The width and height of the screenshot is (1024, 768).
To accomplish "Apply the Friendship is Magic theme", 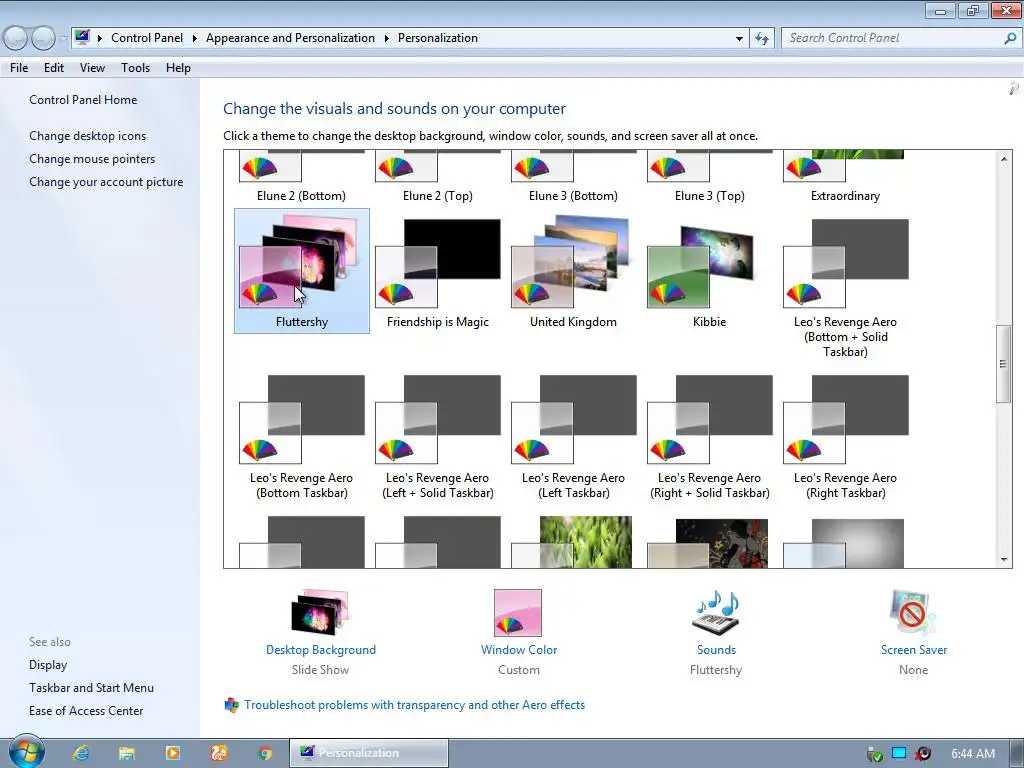I will coord(438,271).
